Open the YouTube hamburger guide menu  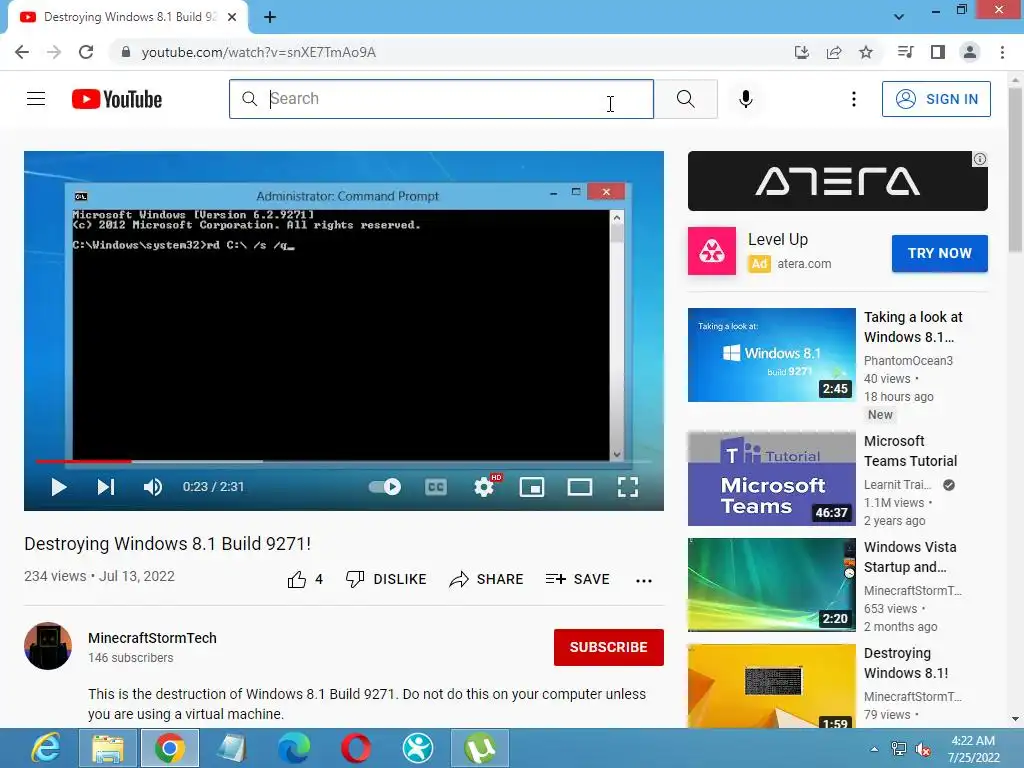pyautogui.click(x=36, y=99)
